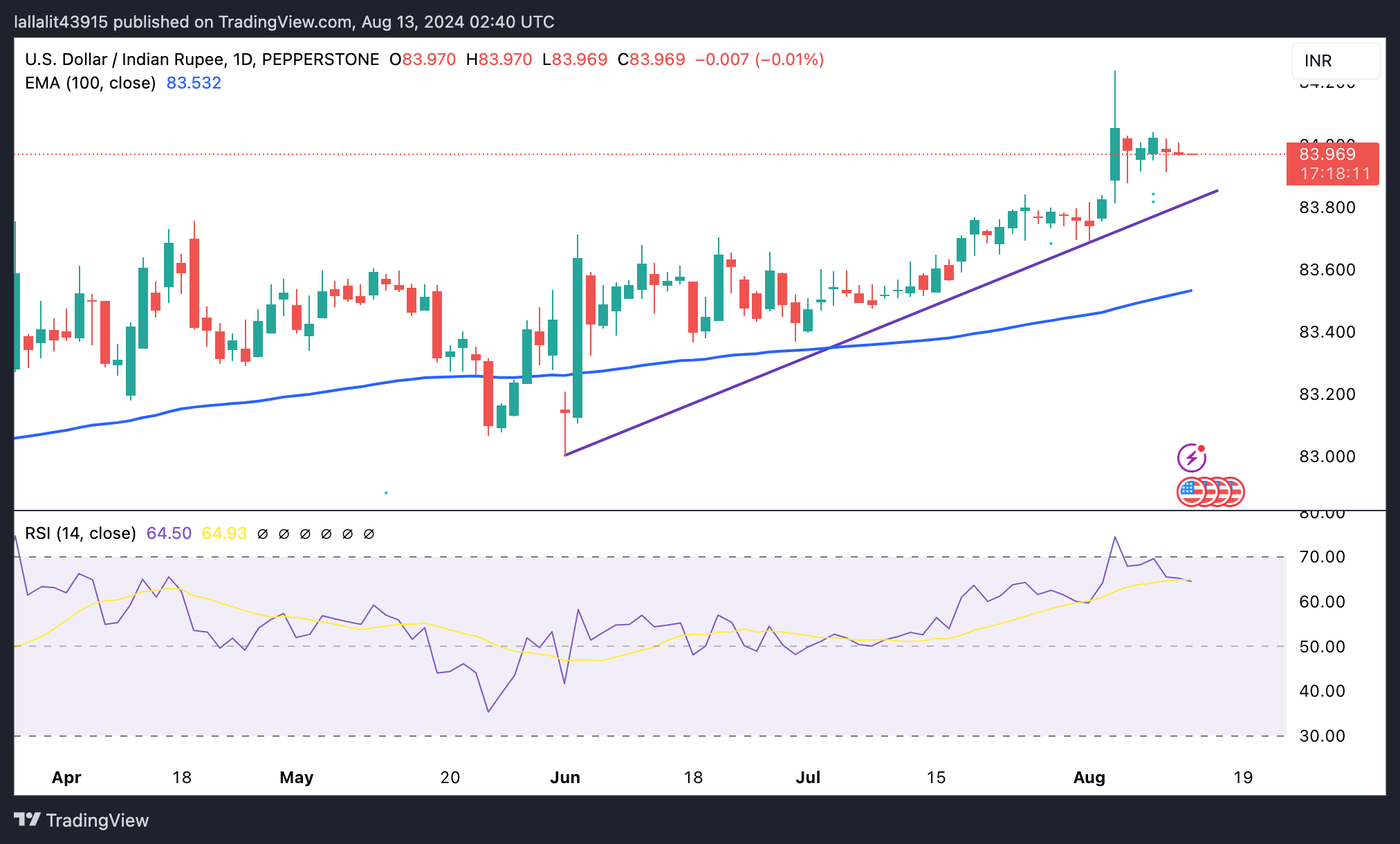1400x844 pixels.
Task: Click the Aug label on the time axis
Action: (1089, 778)
